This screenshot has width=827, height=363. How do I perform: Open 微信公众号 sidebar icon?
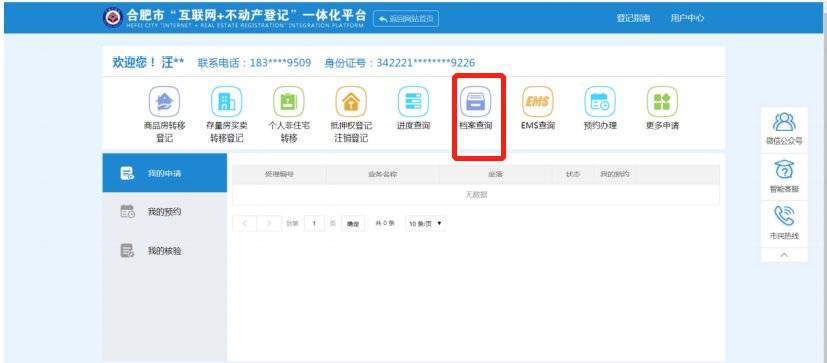(x=784, y=122)
